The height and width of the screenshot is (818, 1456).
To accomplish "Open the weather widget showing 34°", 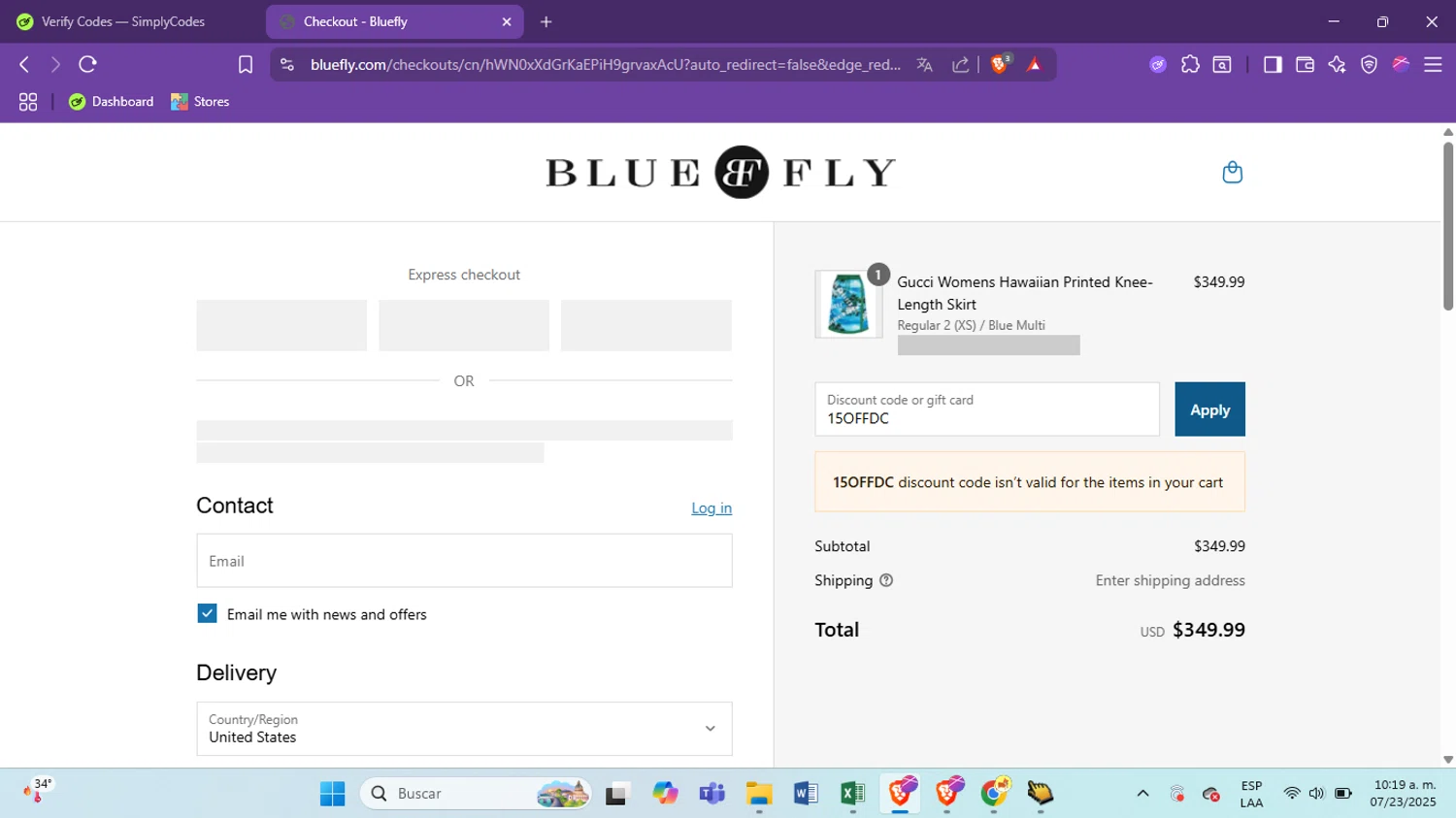I will 39,792.
